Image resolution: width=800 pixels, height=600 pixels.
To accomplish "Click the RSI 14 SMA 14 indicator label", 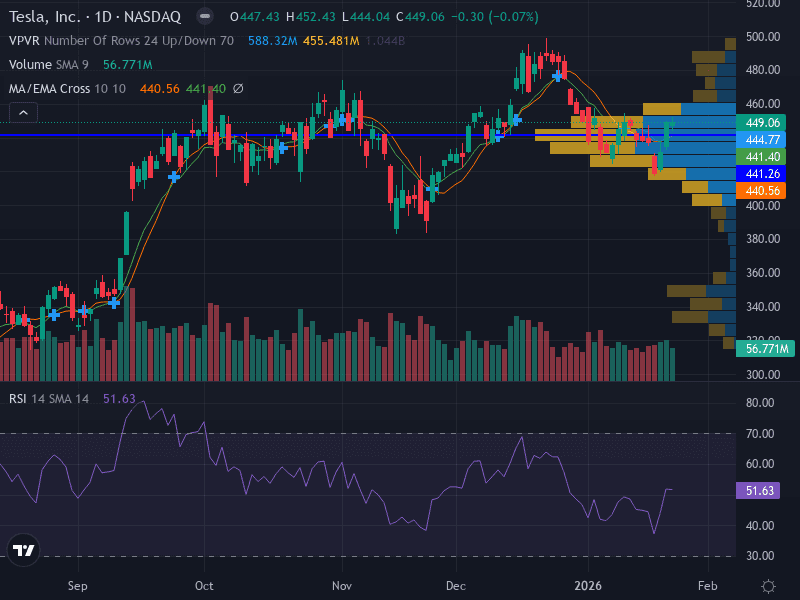I will point(48,399).
